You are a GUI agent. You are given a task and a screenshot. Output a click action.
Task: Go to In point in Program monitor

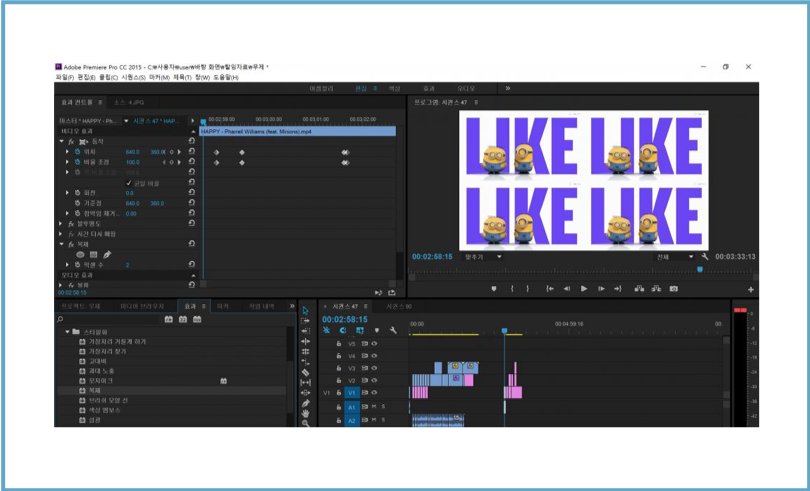(550, 289)
